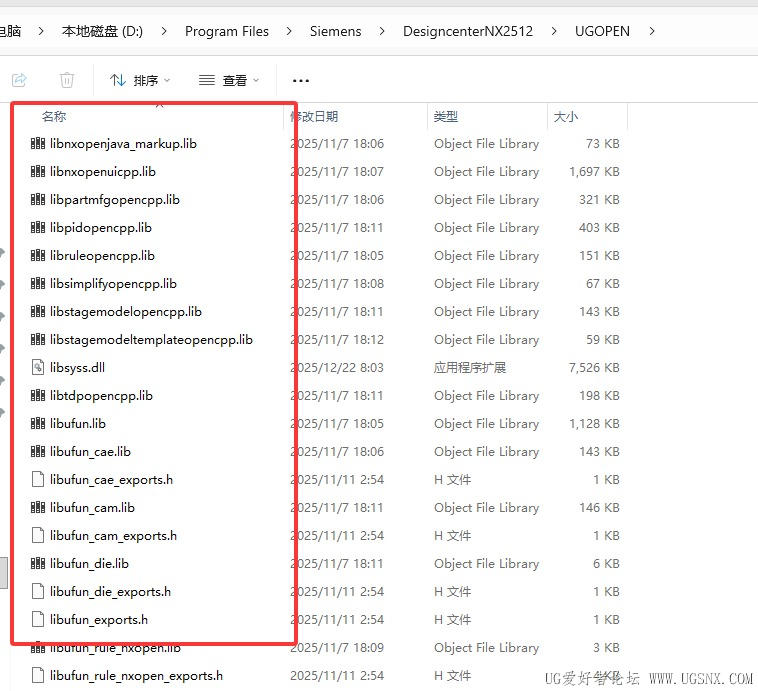
Task: Click file name libsyss.dll
Action: [x=77, y=368]
